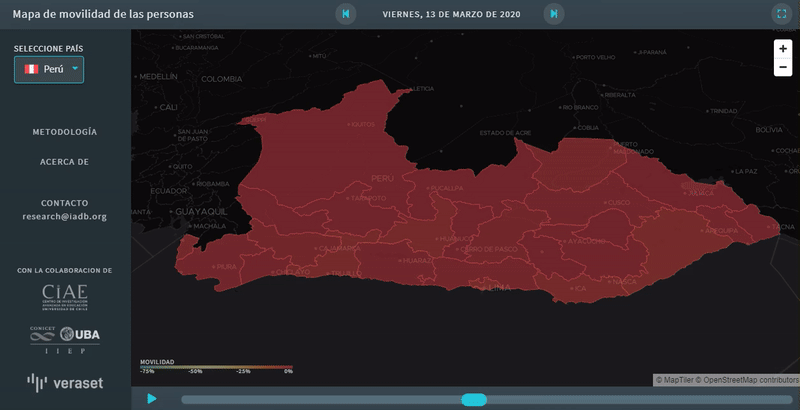Click the CONICET UBA IIEP logo
The width and height of the screenshot is (800, 410).
coord(64,339)
